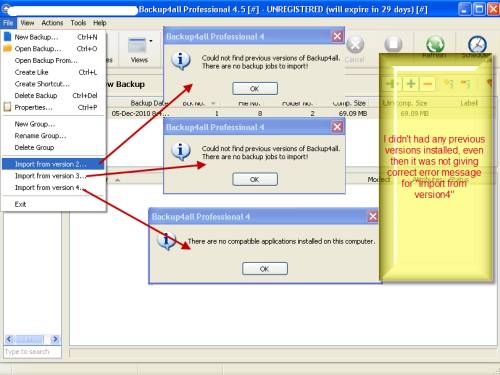Click the Uncomp. Size column header
Image resolution: width=500 pixels, height=375 pixels.
pyautogui.click(x=404, y=103)
